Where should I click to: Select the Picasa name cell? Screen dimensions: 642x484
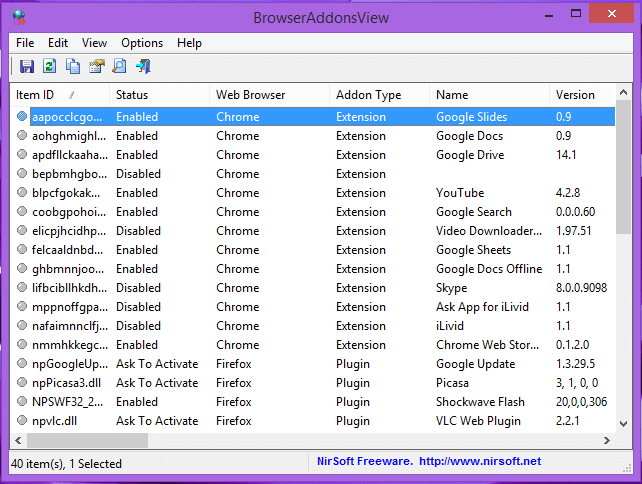[x=452, y=383]
